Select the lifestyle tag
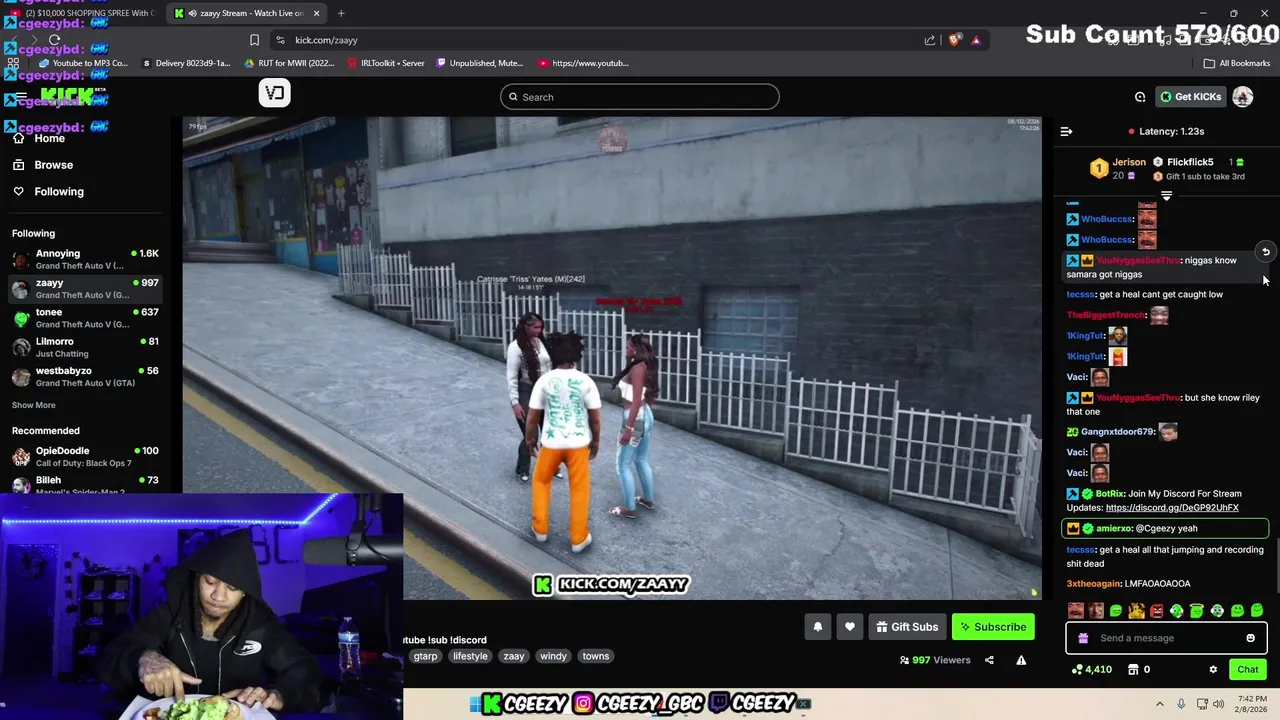The width and height of the screenshot is (1280, 720). tap(470, 656)
